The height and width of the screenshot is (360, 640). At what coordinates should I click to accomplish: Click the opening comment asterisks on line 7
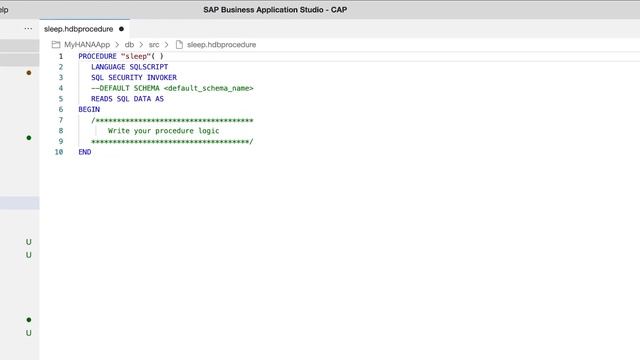(x=172, y=120)
